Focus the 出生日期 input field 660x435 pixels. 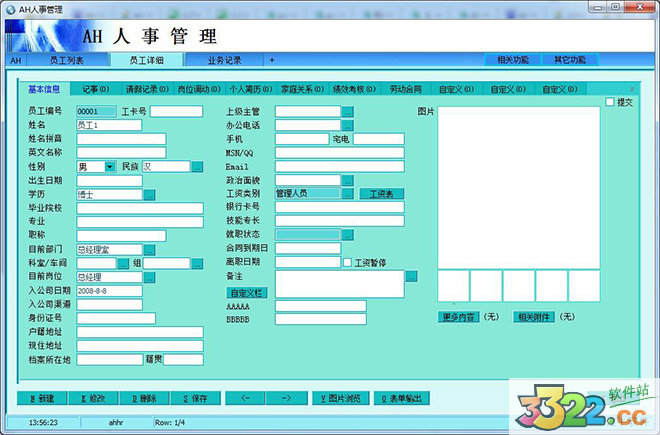[109, 181]
